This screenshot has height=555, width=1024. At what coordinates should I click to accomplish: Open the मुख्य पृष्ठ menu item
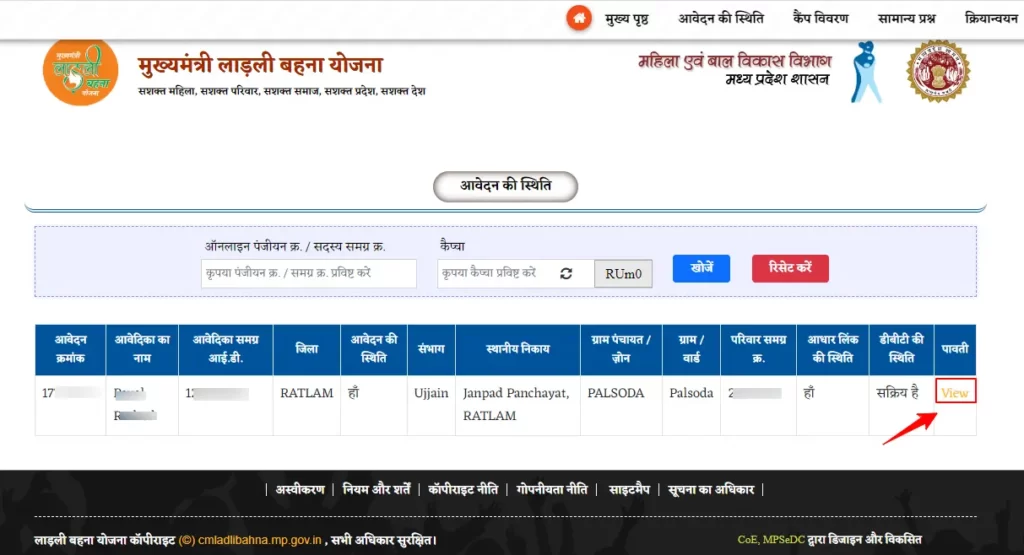[626, 18]
